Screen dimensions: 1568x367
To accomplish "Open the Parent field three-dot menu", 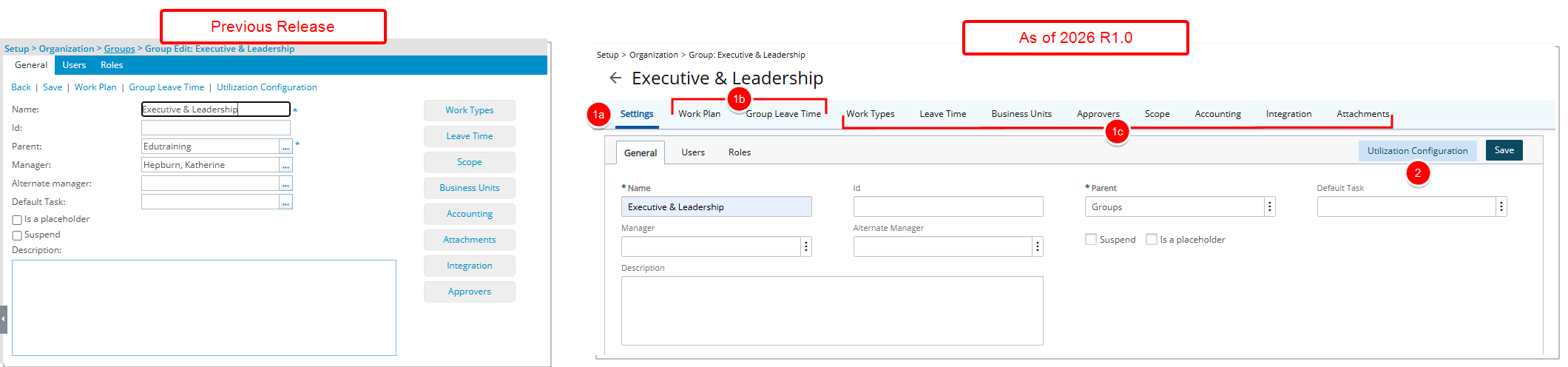I will click(1270, 207).
